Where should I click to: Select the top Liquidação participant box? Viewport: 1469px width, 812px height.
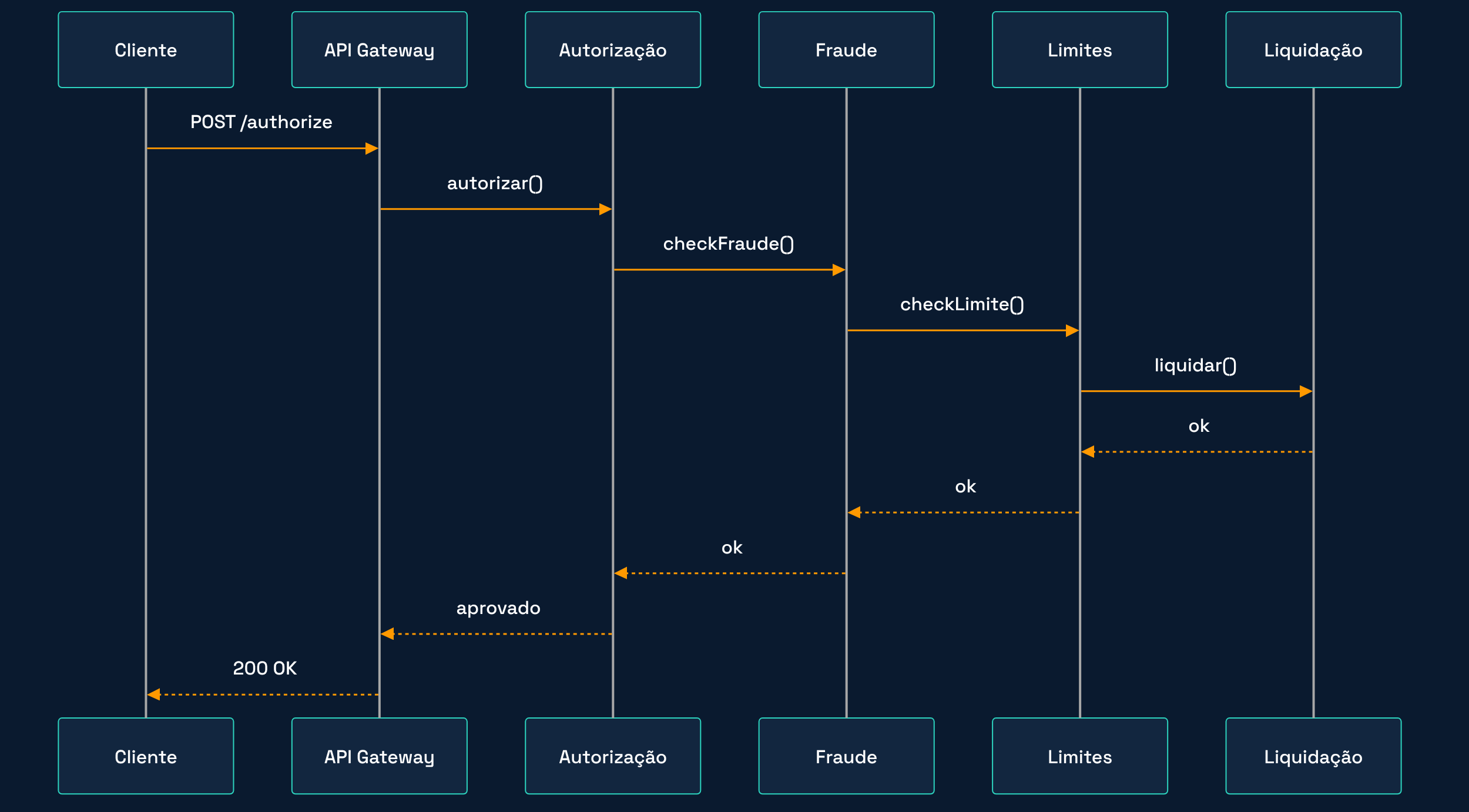[1313, 50]
